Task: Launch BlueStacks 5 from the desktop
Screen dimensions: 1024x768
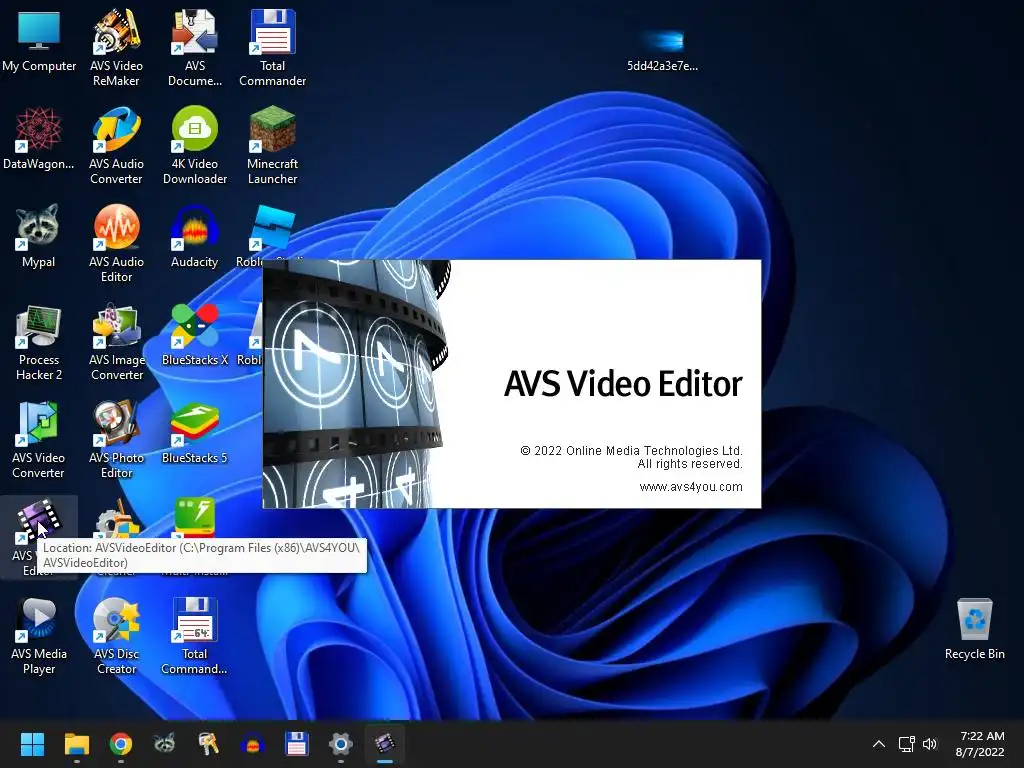Action: 195,432
